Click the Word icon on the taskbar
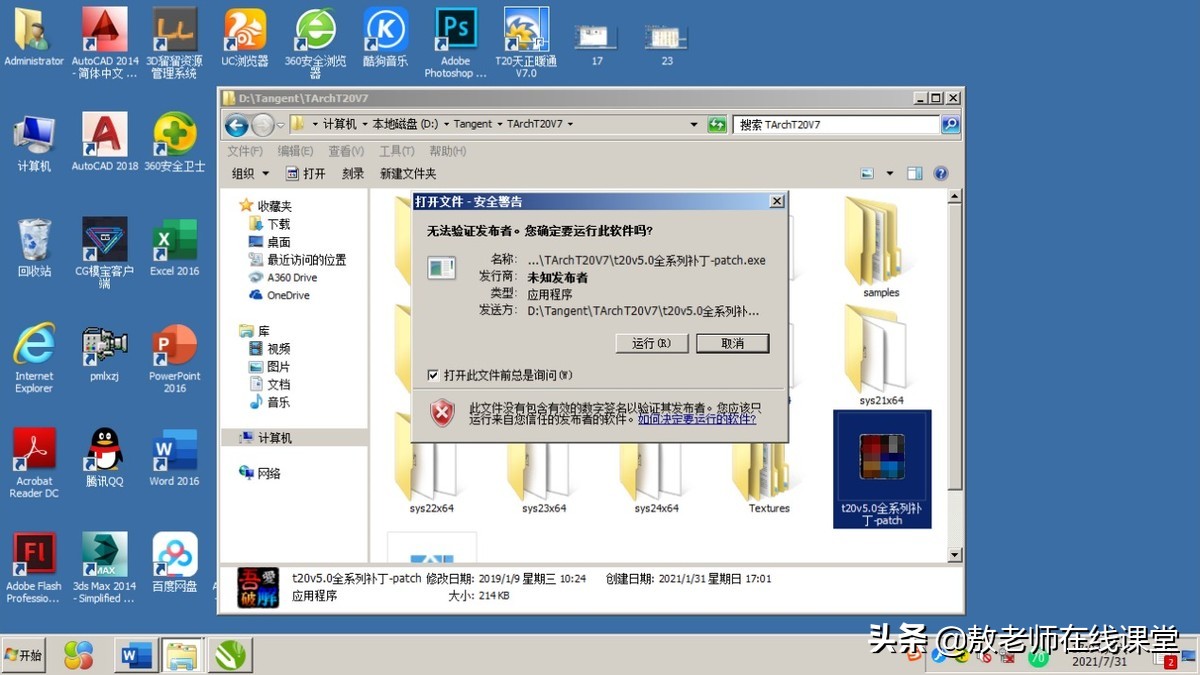The image size is (1200, 675). click(x=135, y=656)
